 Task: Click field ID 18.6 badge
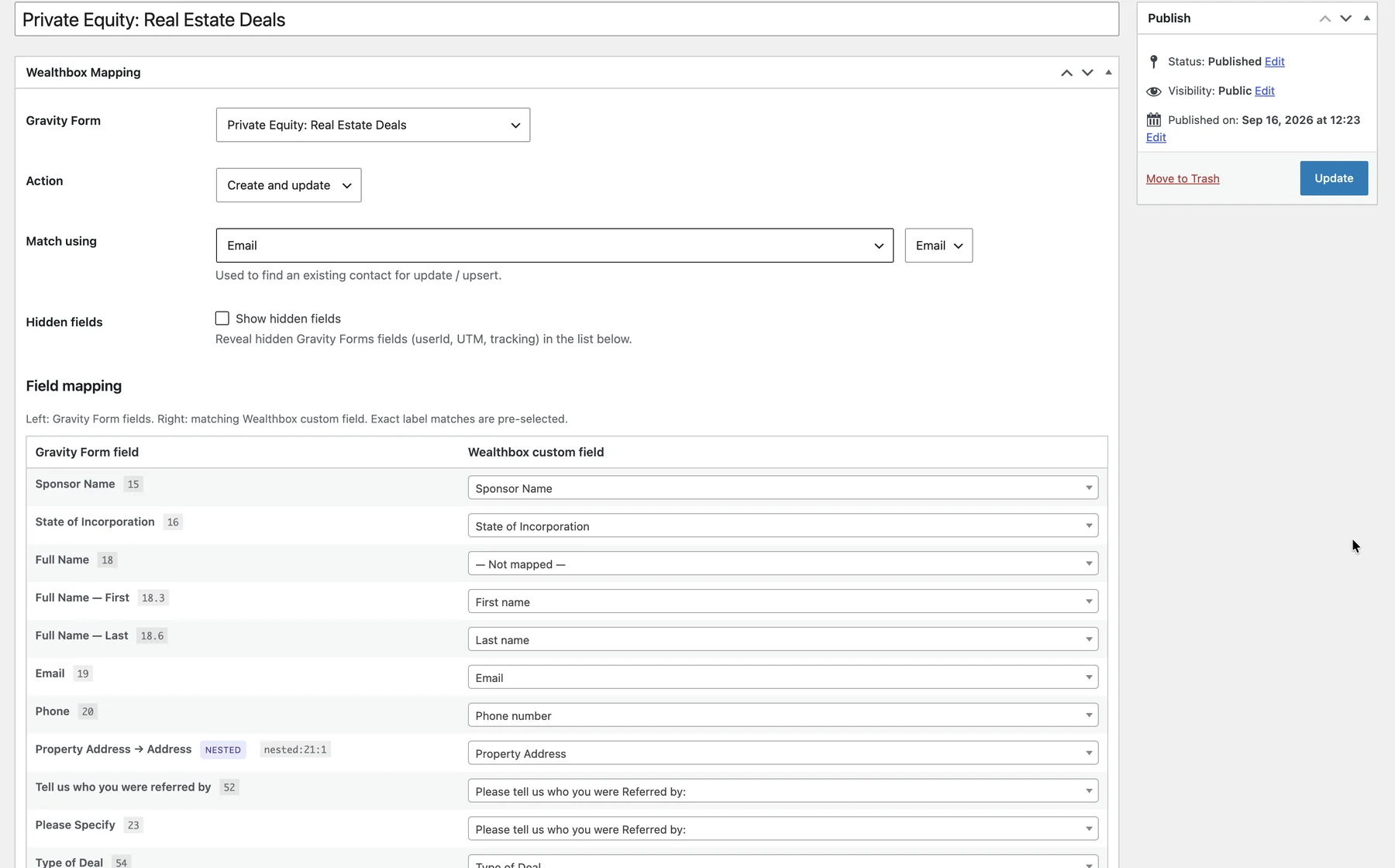click(152, 636)
